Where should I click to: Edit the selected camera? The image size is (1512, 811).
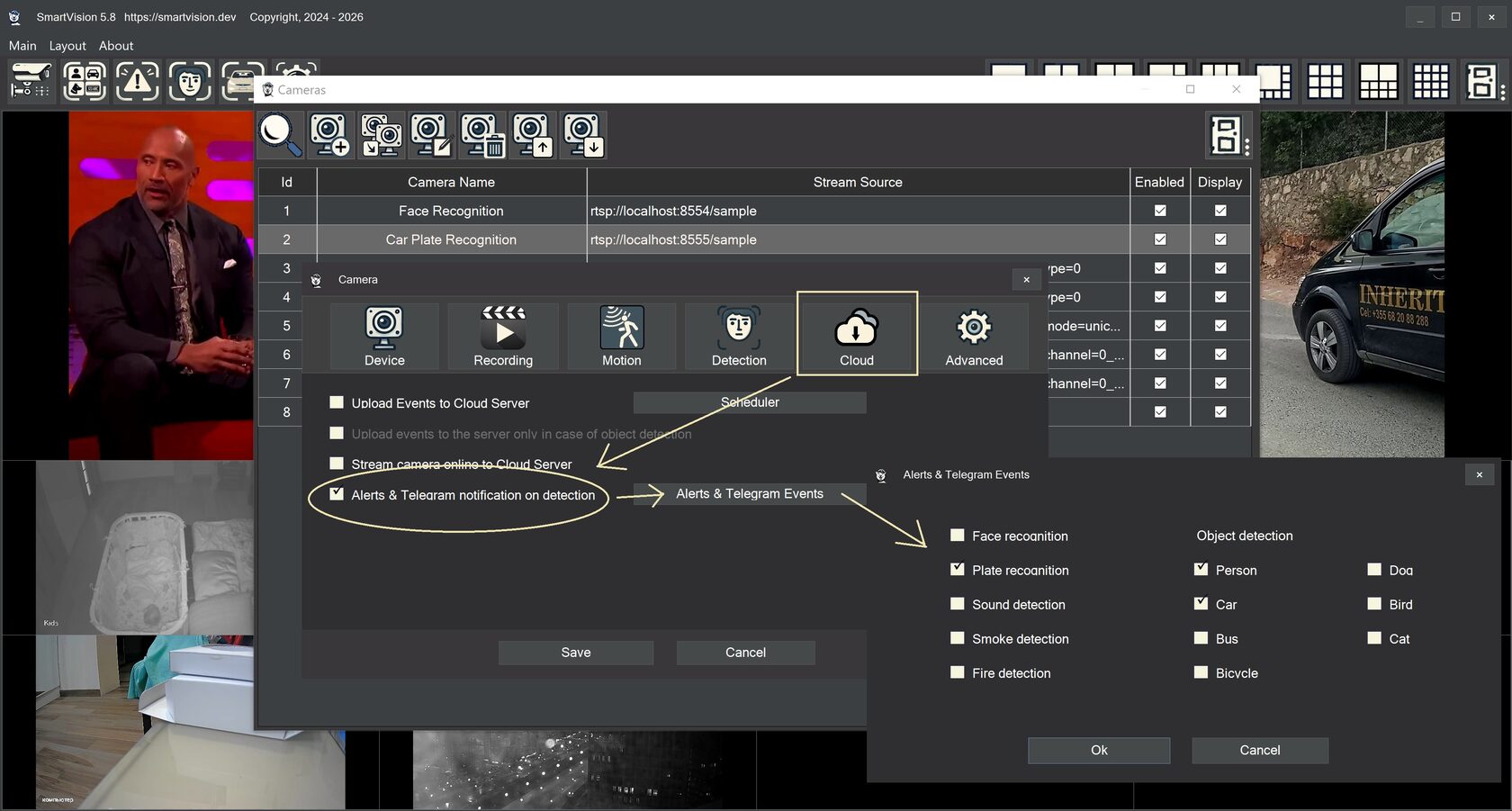pyautogui.click(x=432, y=135)
